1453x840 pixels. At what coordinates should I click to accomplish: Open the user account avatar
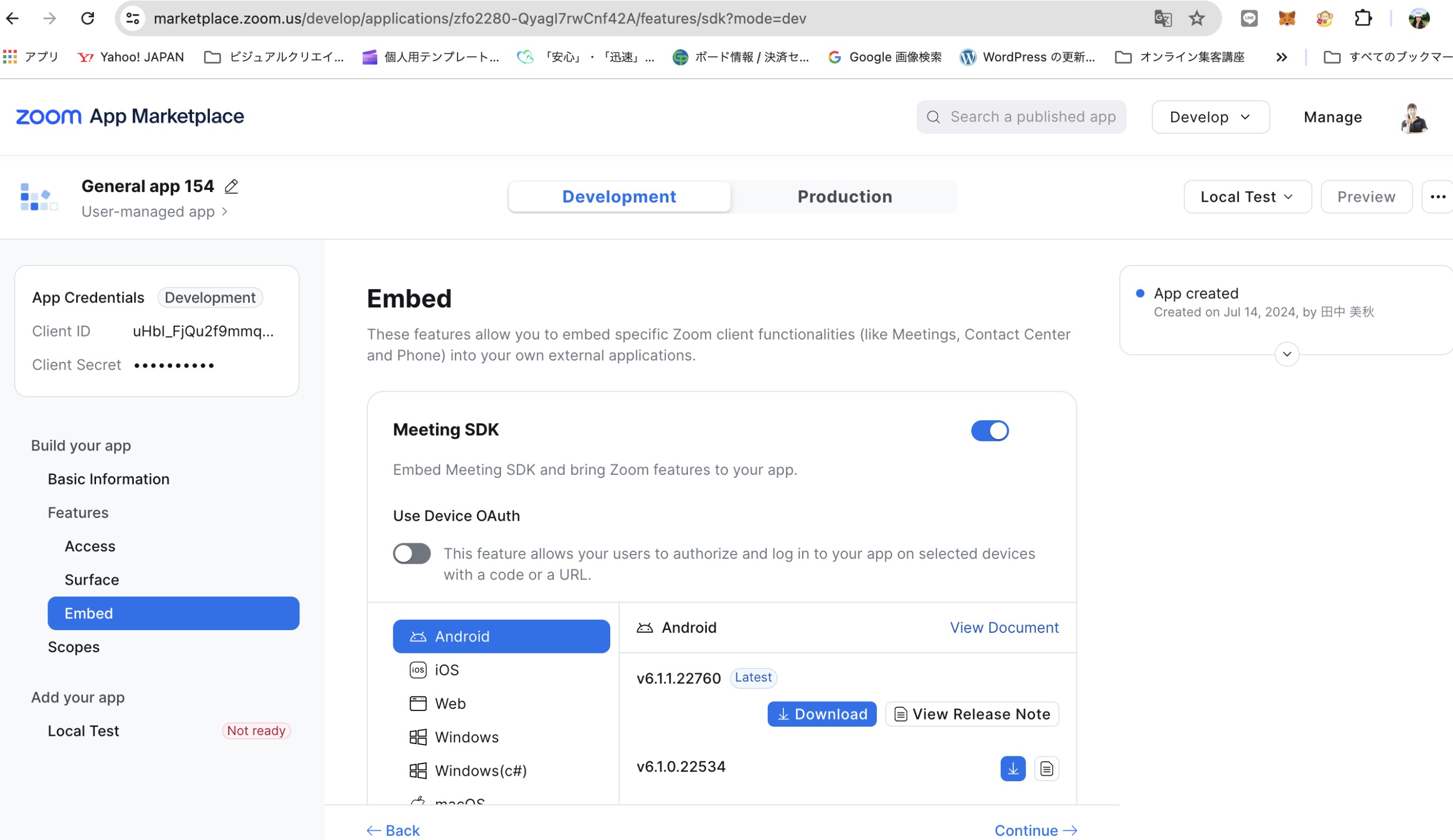coord(1414,118)
